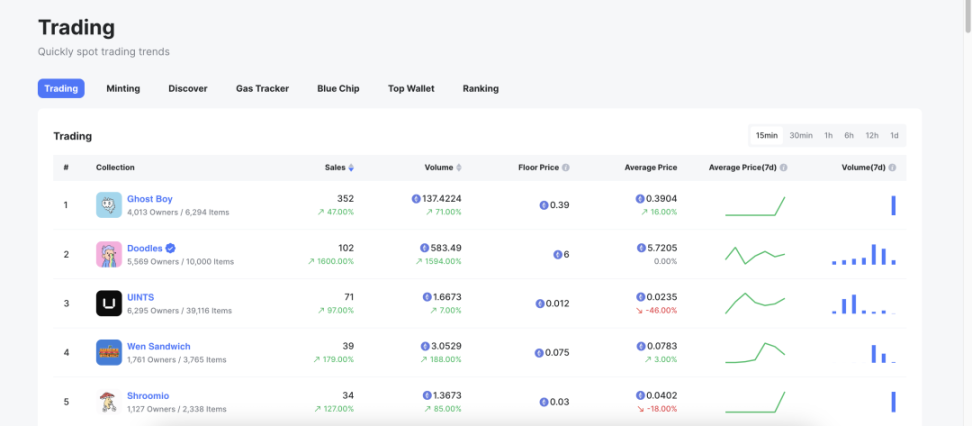Set the time range to 1d
The image size is (972, 426).
point(894,135)
